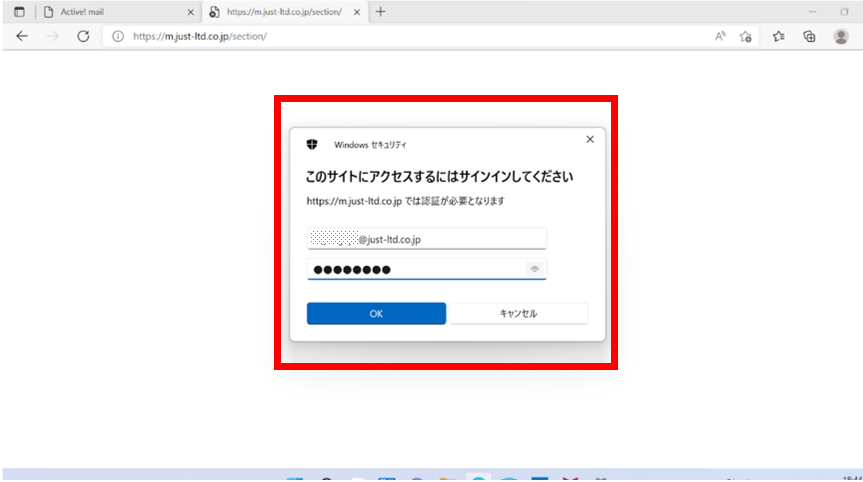Open the Favorites list
The image size is (863, 482).
click(x=778, y=36)
